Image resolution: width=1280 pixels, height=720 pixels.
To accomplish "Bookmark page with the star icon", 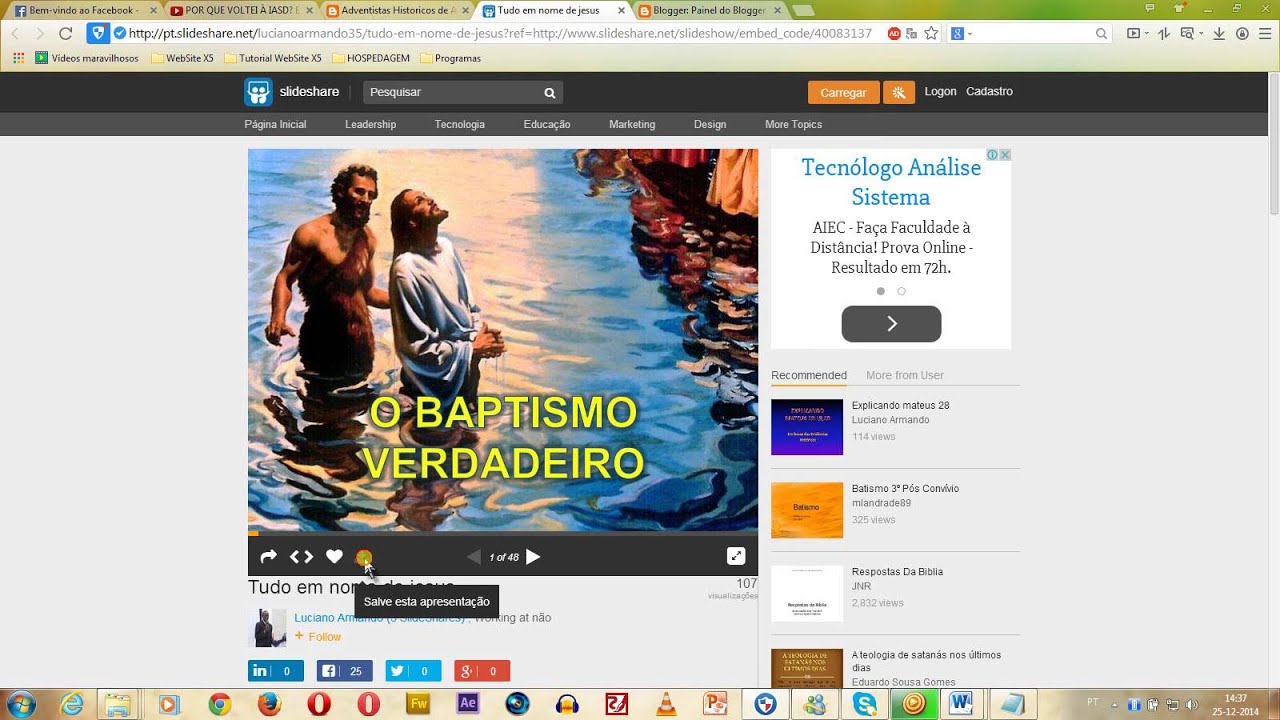I will click(931, 33).
